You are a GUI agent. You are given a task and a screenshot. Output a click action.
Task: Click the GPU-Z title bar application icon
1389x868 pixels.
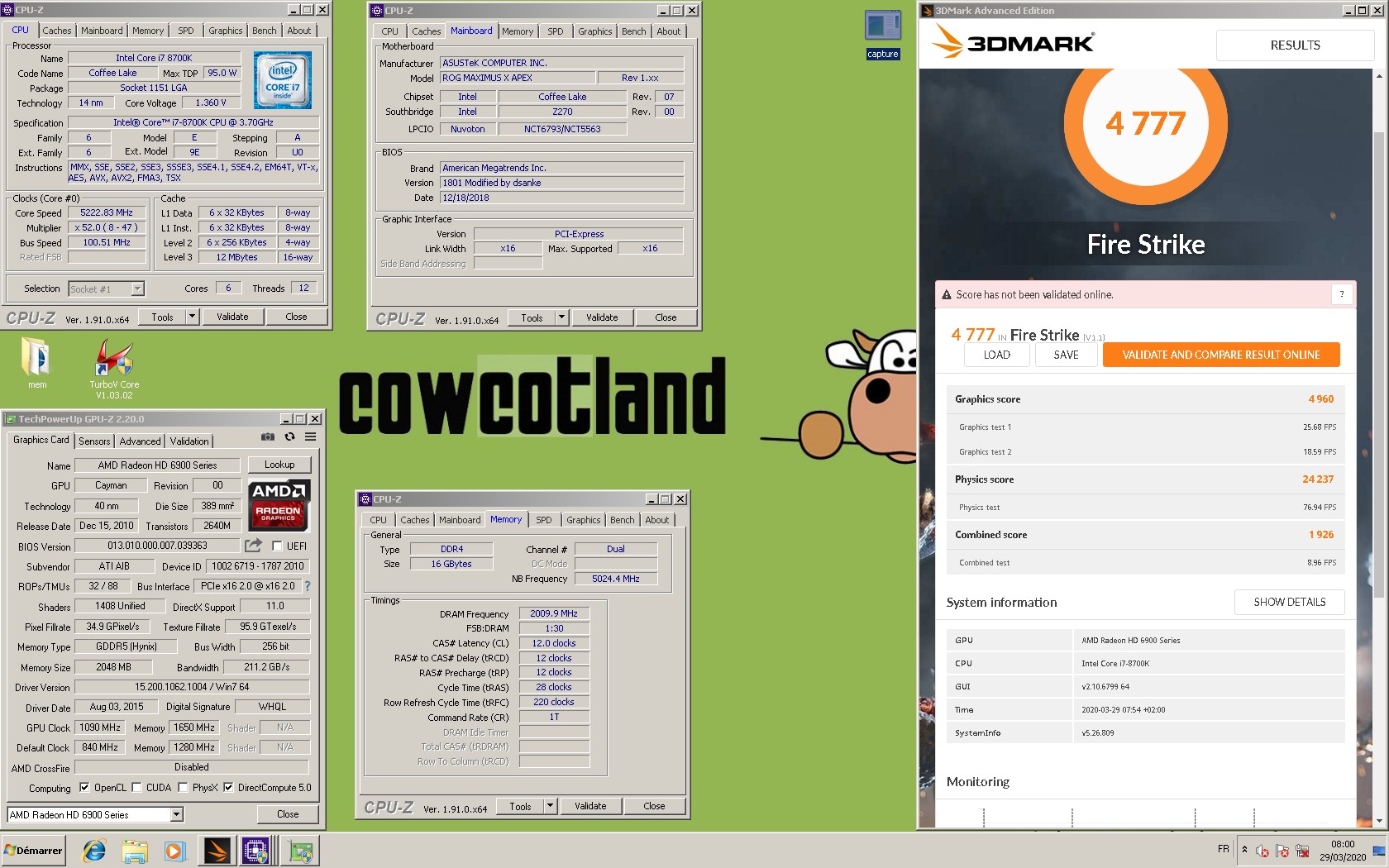11,419
